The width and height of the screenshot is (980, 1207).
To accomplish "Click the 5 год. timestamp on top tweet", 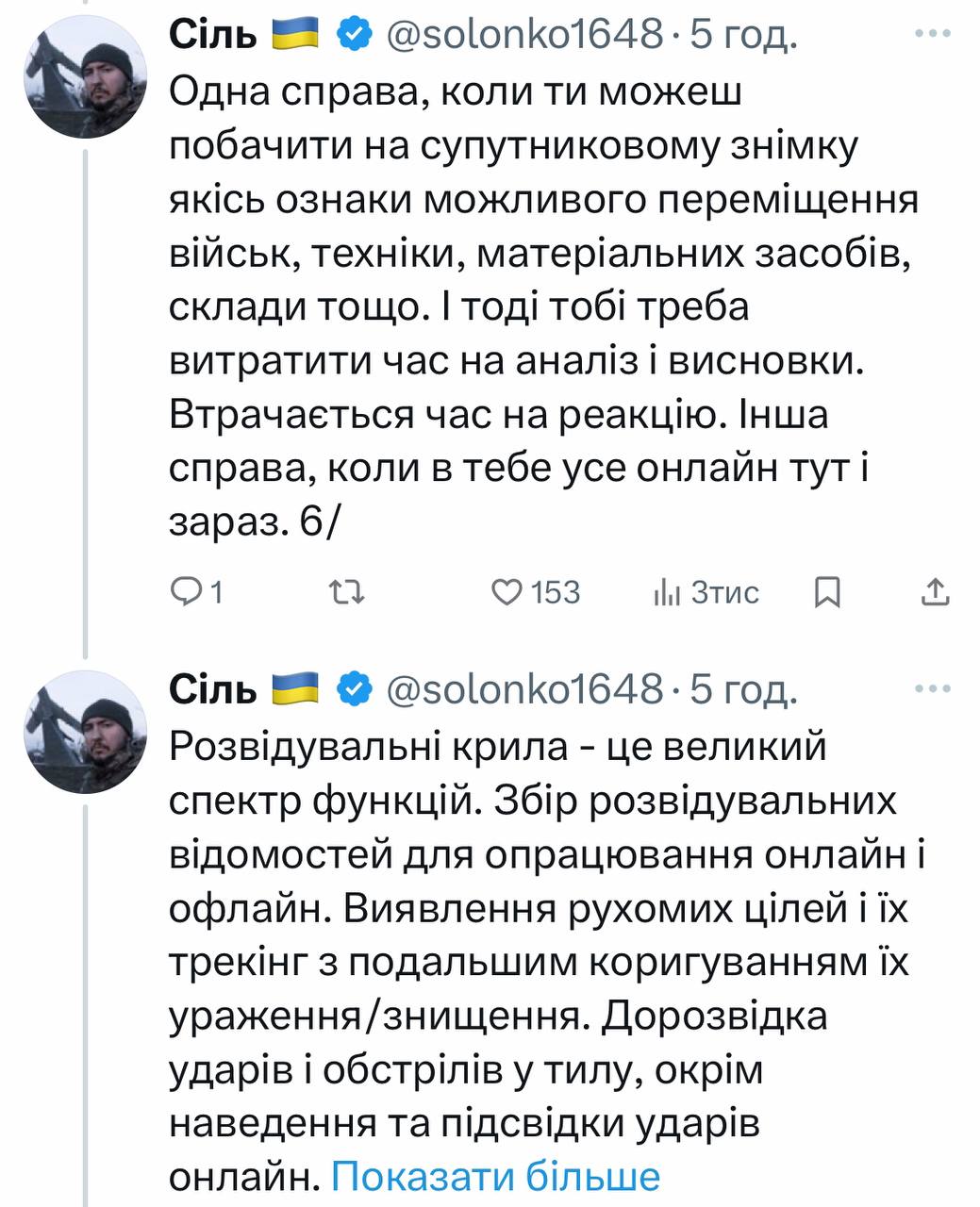I will [x=744, y=35].
